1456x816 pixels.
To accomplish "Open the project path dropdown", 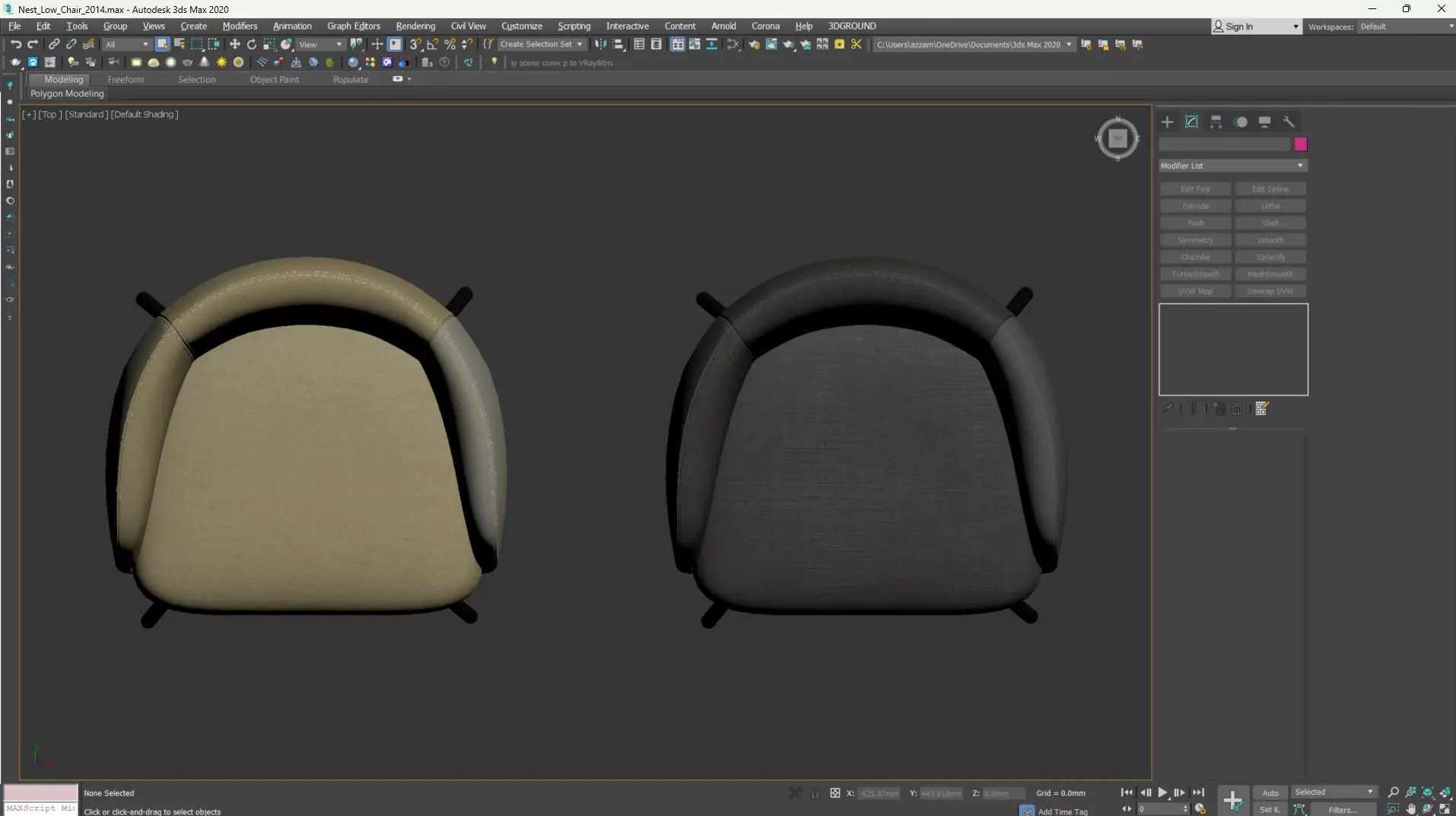I will tap(1069, 44).
